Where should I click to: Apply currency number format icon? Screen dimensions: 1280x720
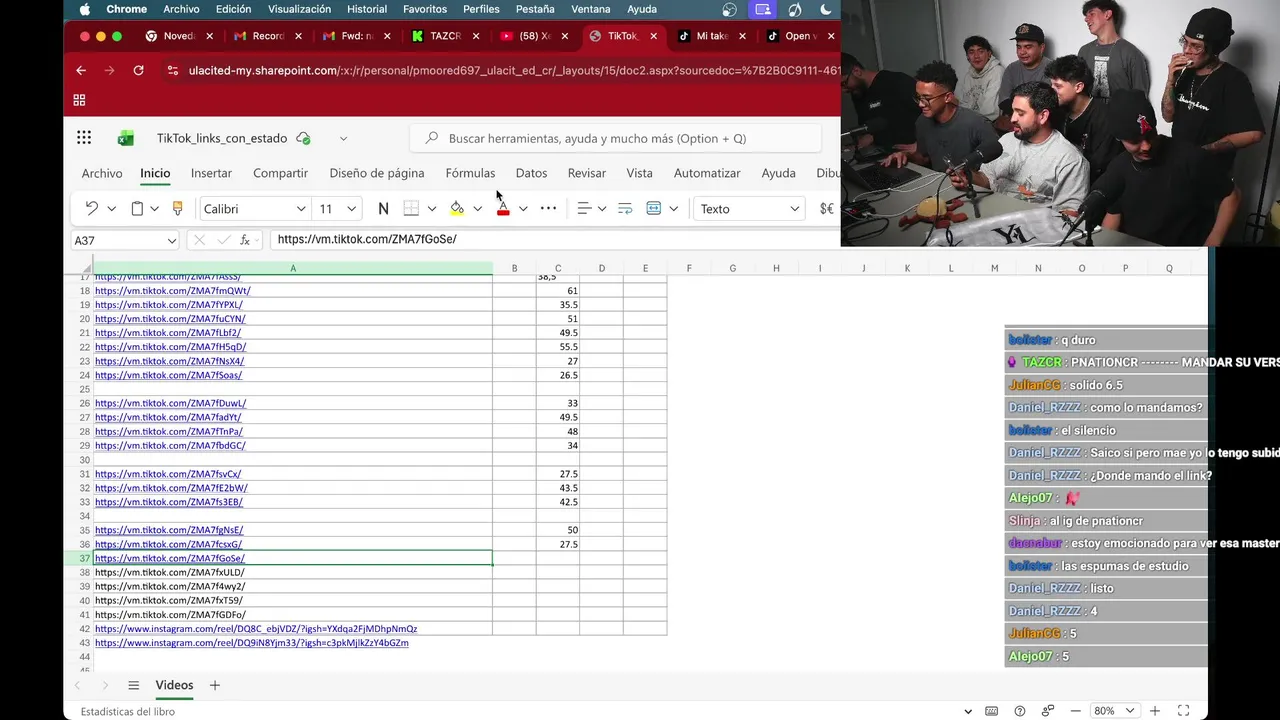click(x=827, y=208)
